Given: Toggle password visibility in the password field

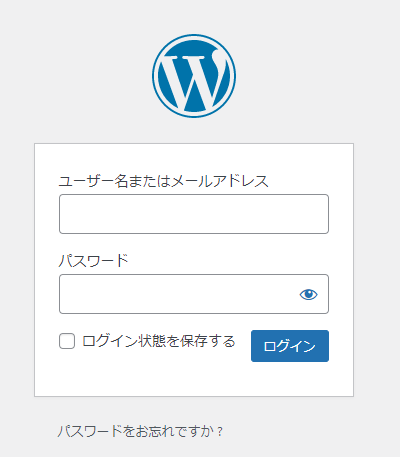Looking at the screenshot, I should pos(308,294).
